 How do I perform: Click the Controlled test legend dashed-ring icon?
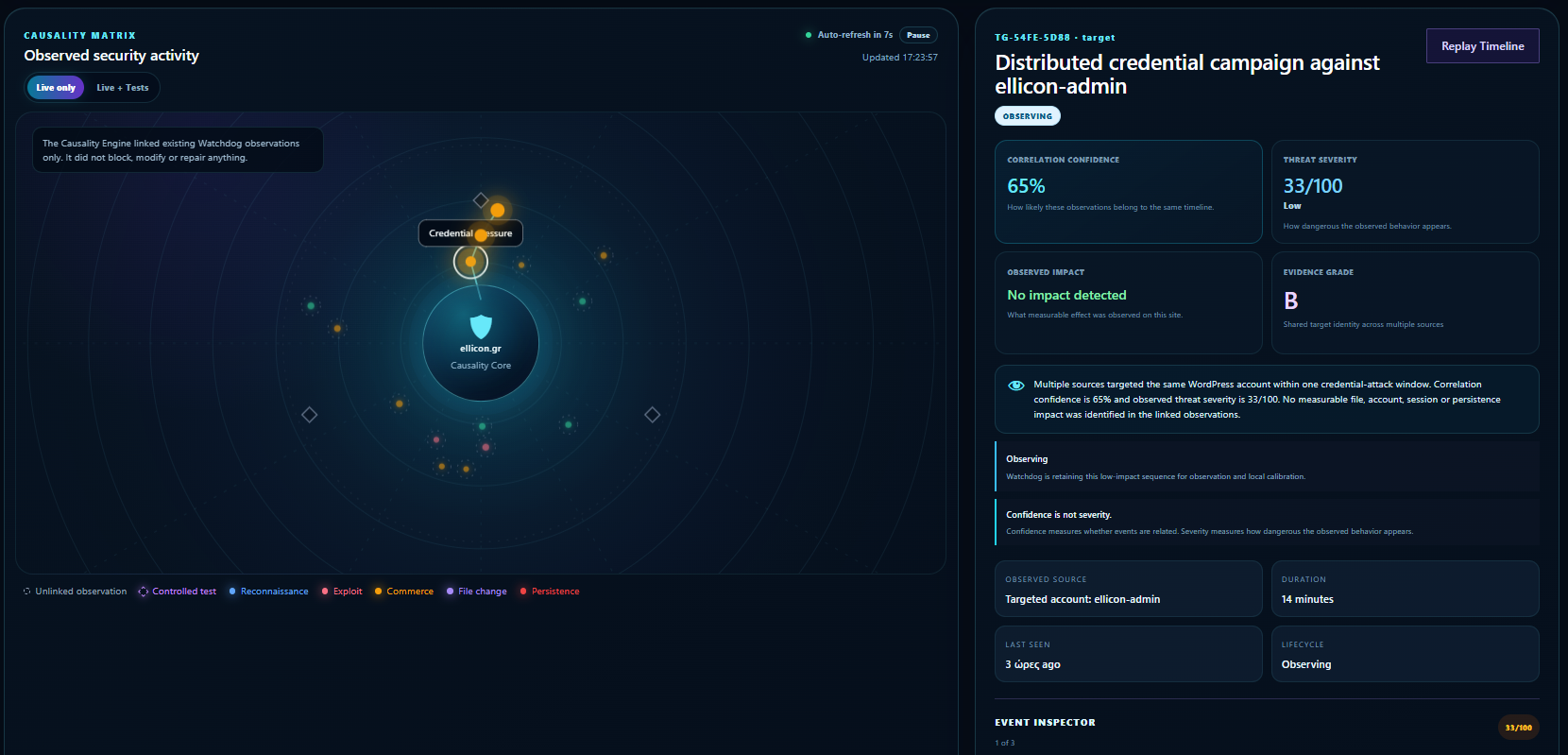144,592
